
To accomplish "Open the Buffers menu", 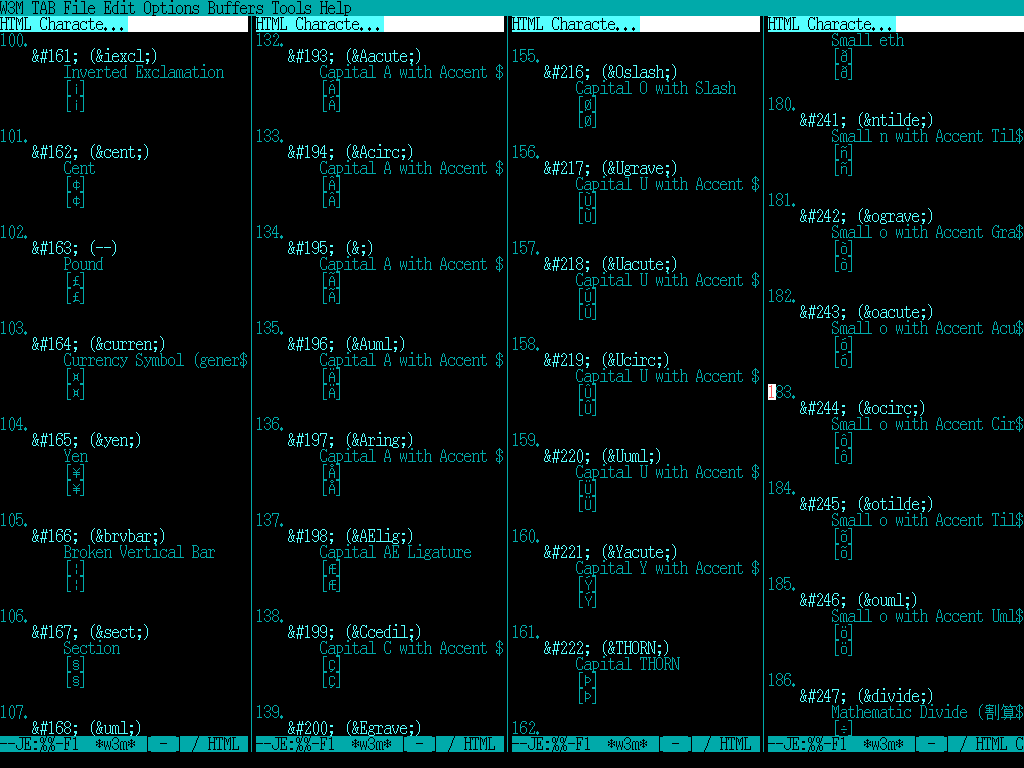I will click(x=236, y=8).
